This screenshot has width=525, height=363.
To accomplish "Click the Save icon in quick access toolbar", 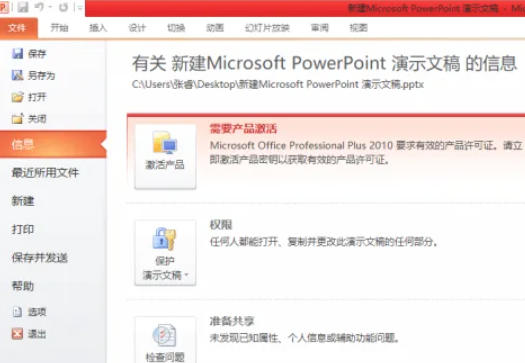I will click(23, 7).
